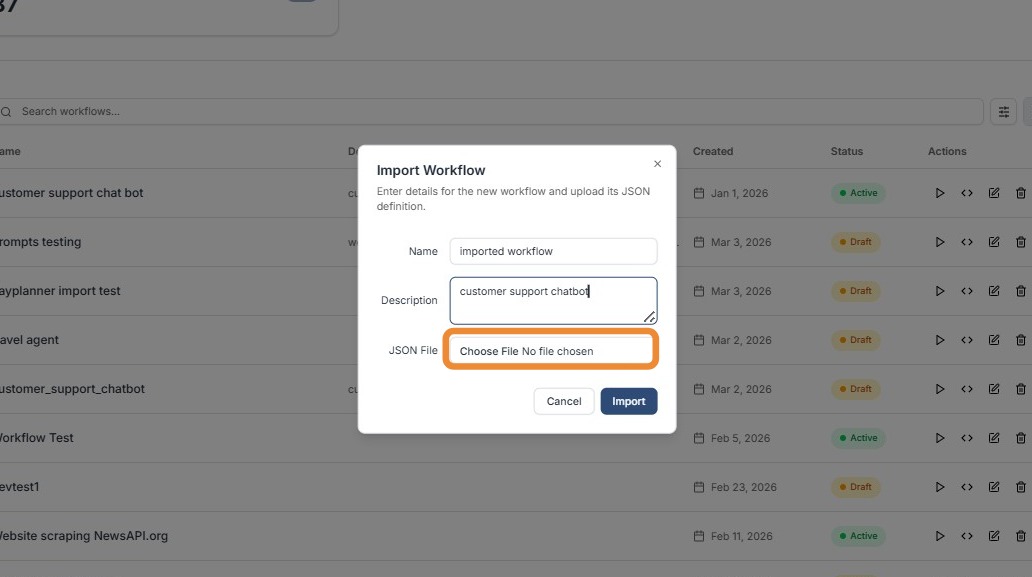The image size is (1032, 577).
Task: Click the Import button
Action: (628, 401)
